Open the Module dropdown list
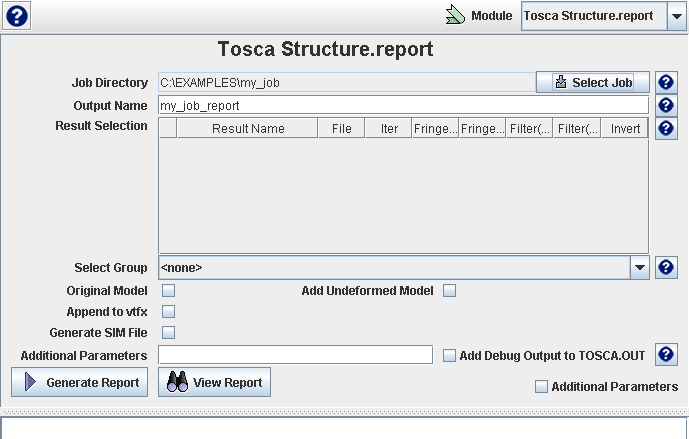This screenshot has height=439, width=689. coord(676,16)
